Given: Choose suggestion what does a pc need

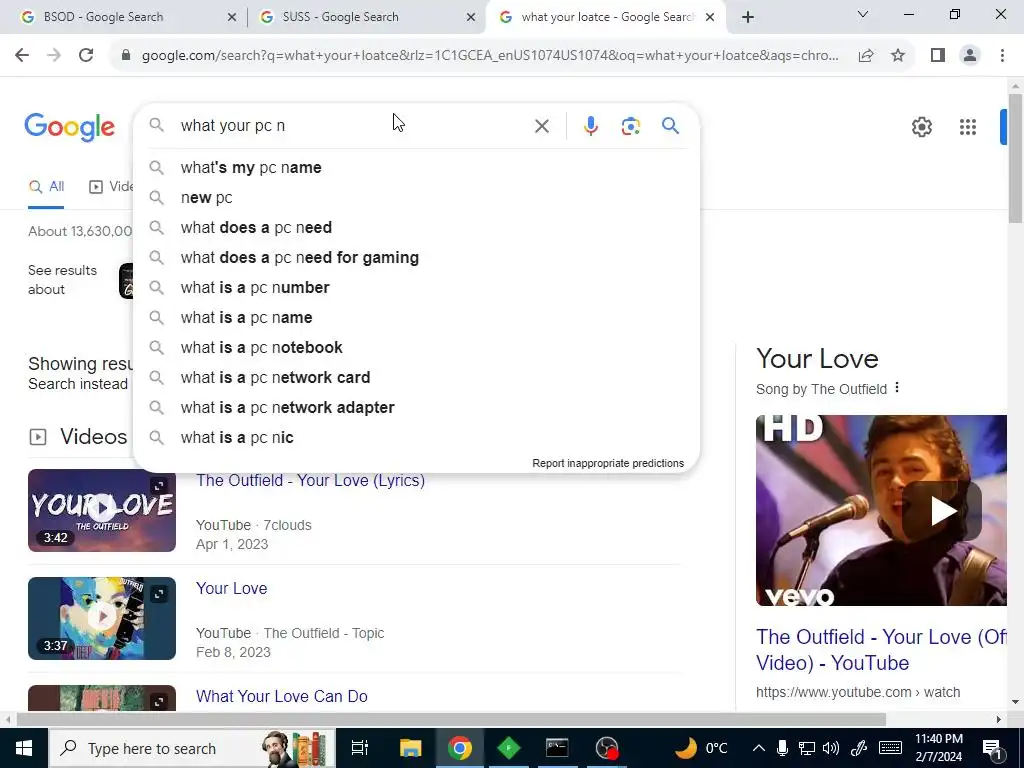Looking at the screenshot, I should click(x=417, y=227).
